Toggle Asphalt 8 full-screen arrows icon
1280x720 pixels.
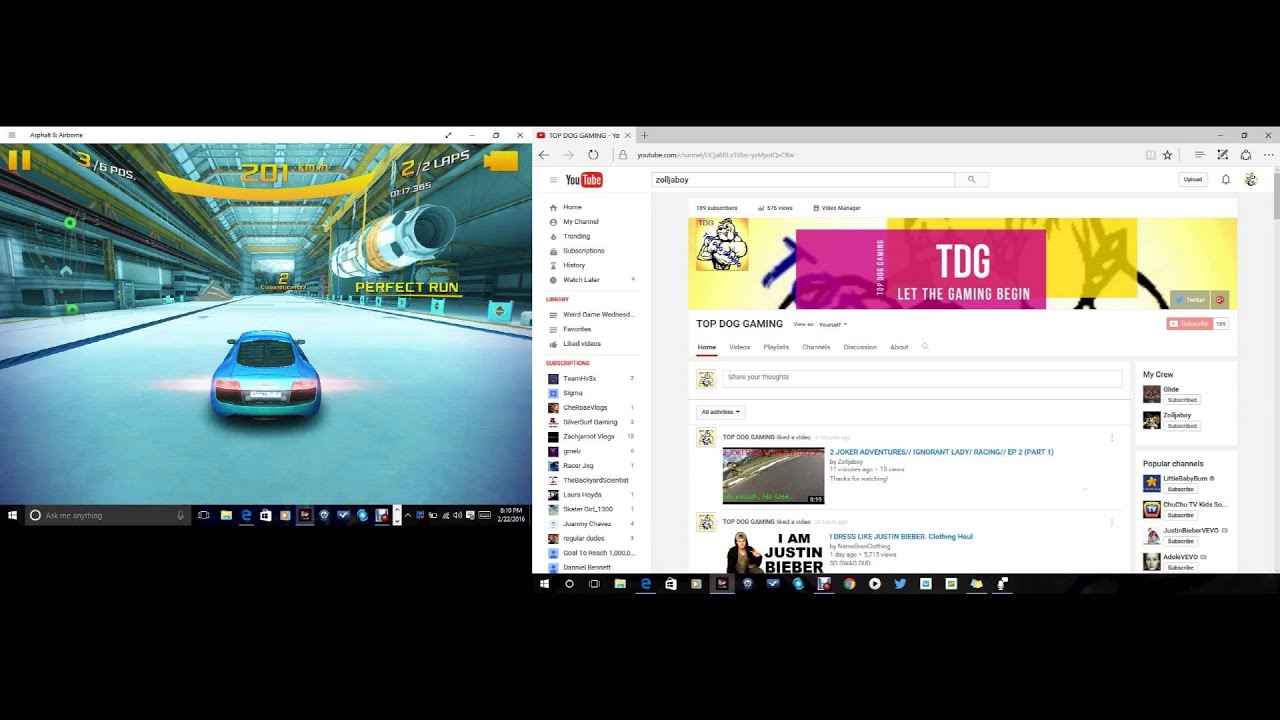tap(448, 135)
